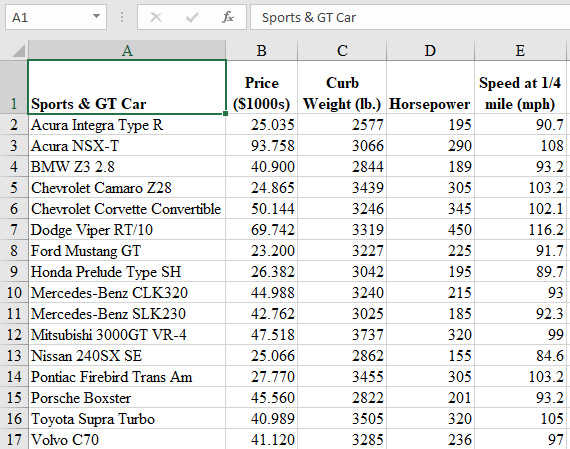Select the Nissan 240SX SE cell

(127, 356)
